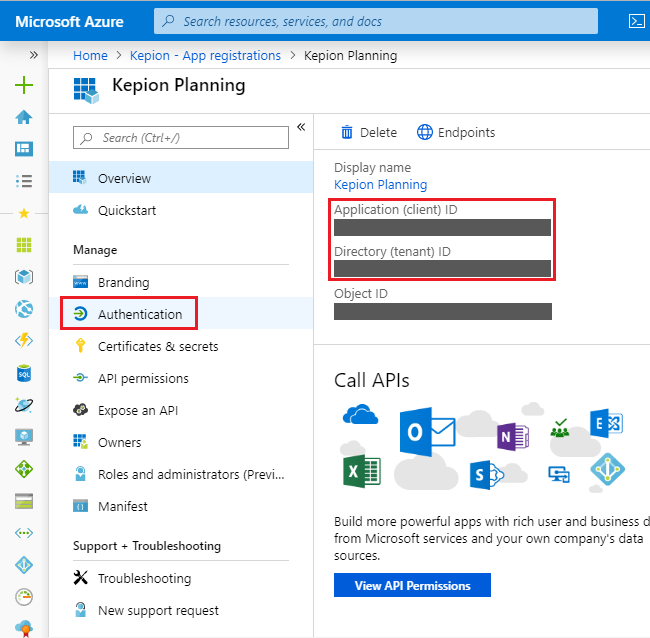Collapse the menu blade with double chevron

click(301, 127)
